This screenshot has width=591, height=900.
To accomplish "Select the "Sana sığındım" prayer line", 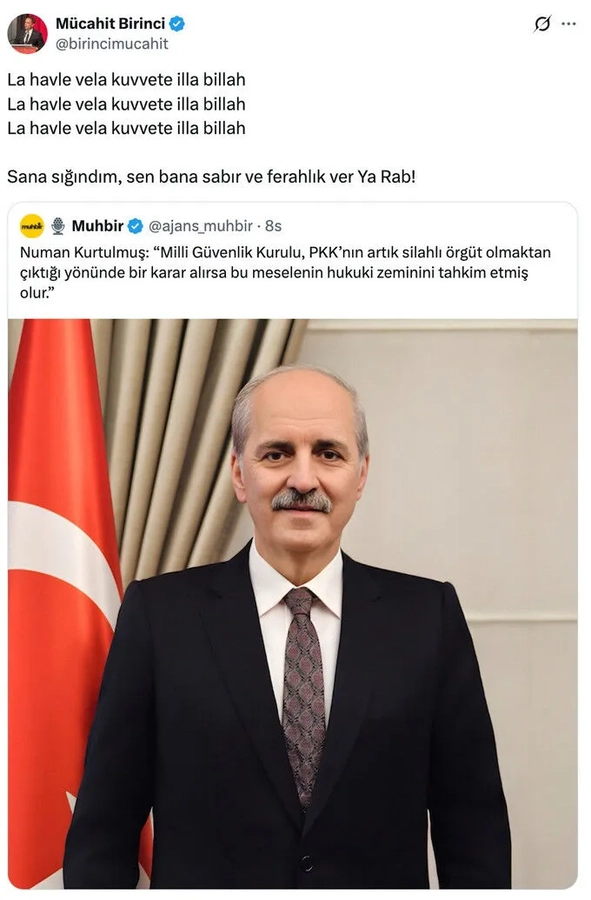I will point(211,176).
